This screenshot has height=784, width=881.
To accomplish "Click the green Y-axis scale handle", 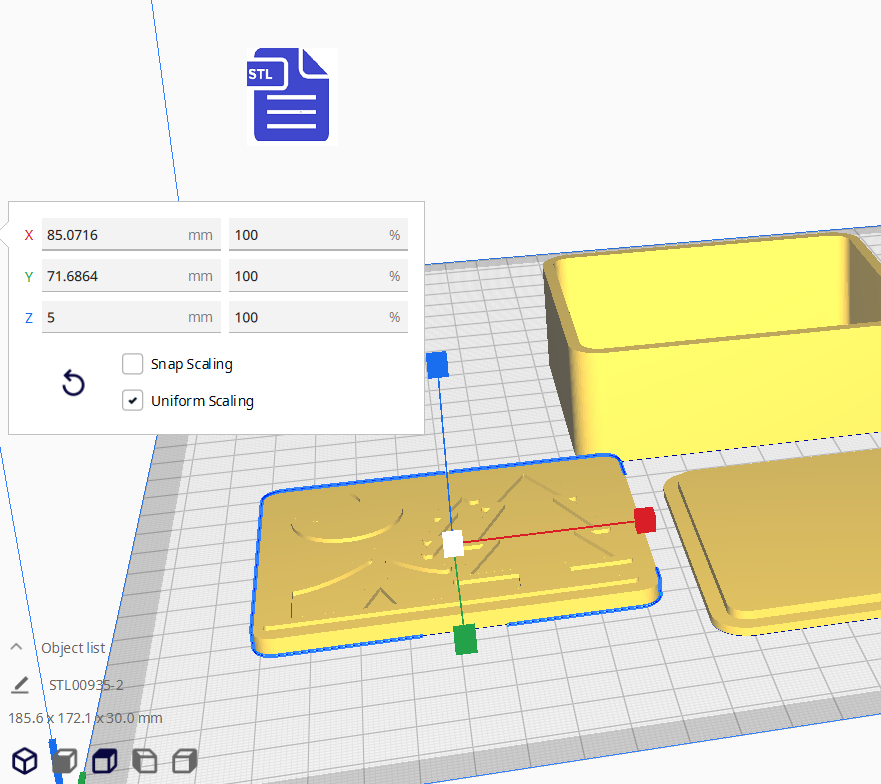I will pyautogui.click(x=464, y=639).
